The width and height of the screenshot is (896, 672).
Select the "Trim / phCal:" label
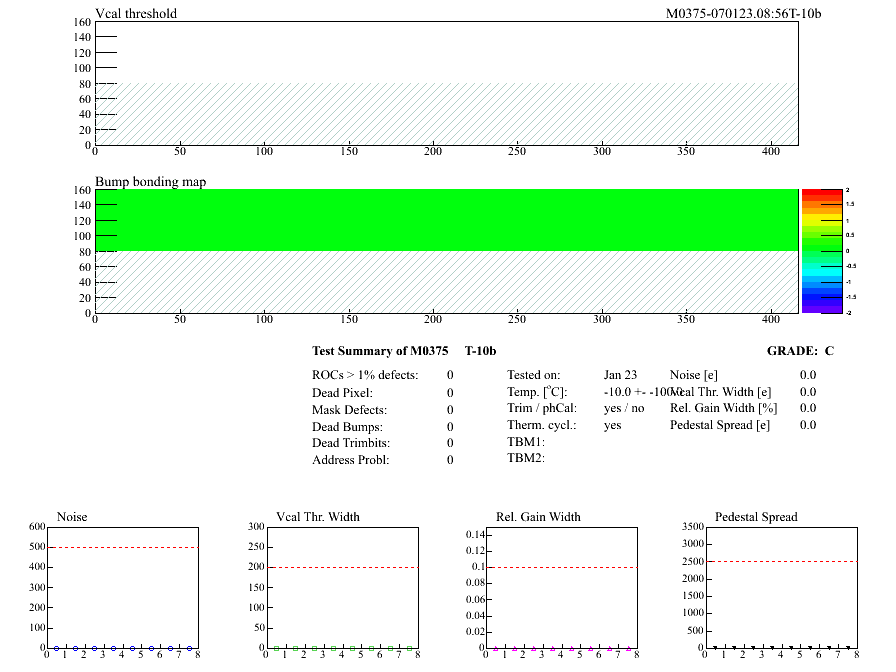coord(542,408)
